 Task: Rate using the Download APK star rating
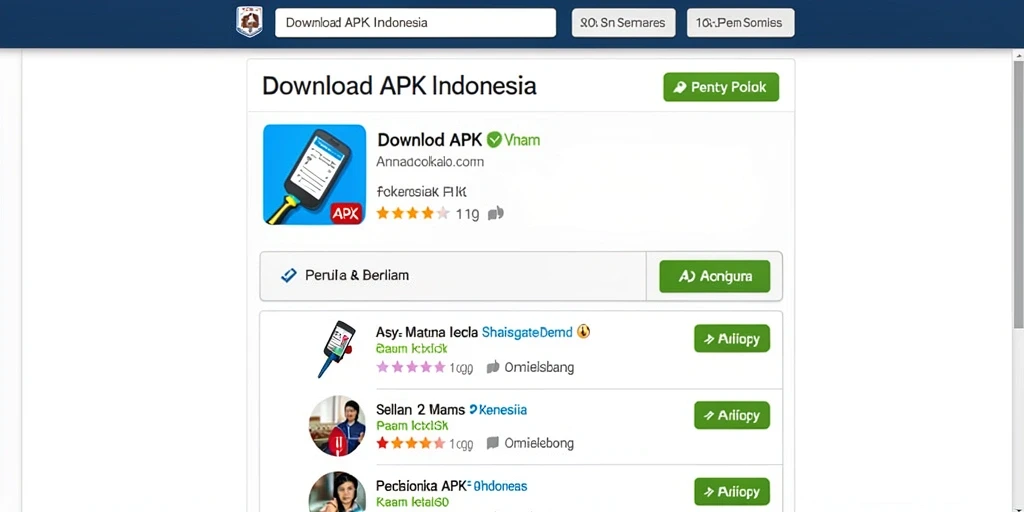pos(413,213)
